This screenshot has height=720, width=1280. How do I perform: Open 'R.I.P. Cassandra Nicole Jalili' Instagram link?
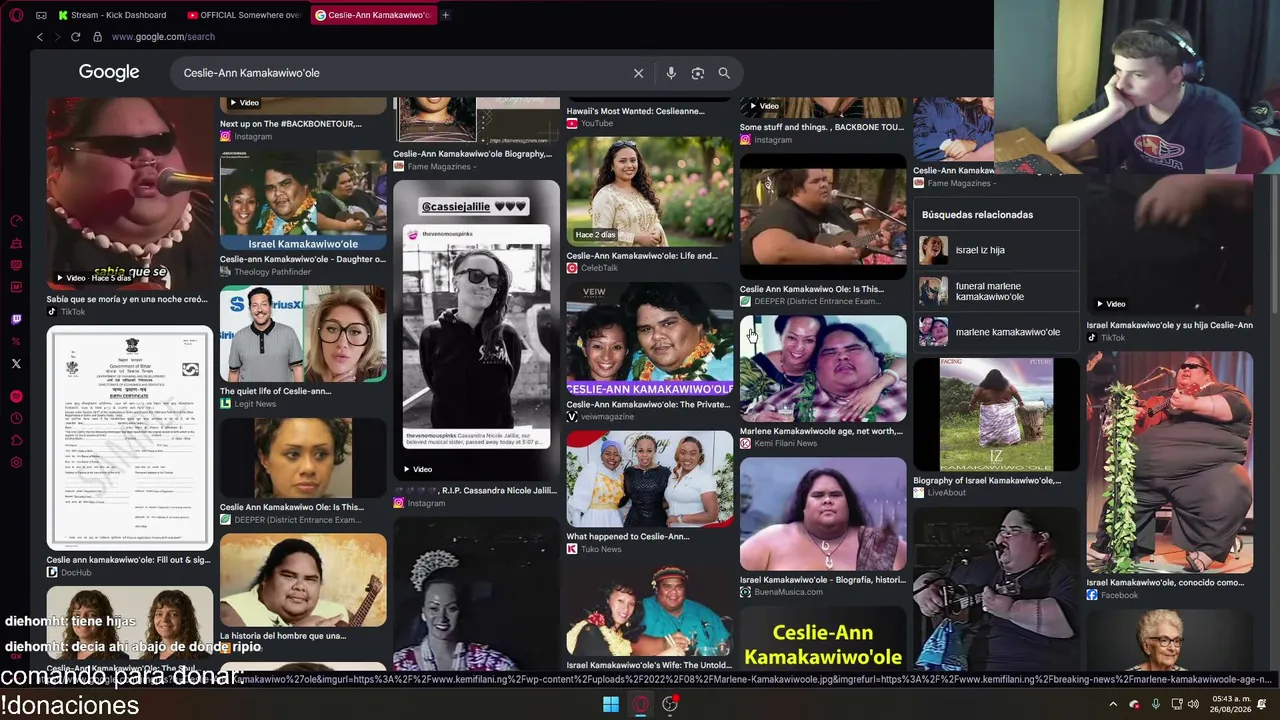point(475,490)
